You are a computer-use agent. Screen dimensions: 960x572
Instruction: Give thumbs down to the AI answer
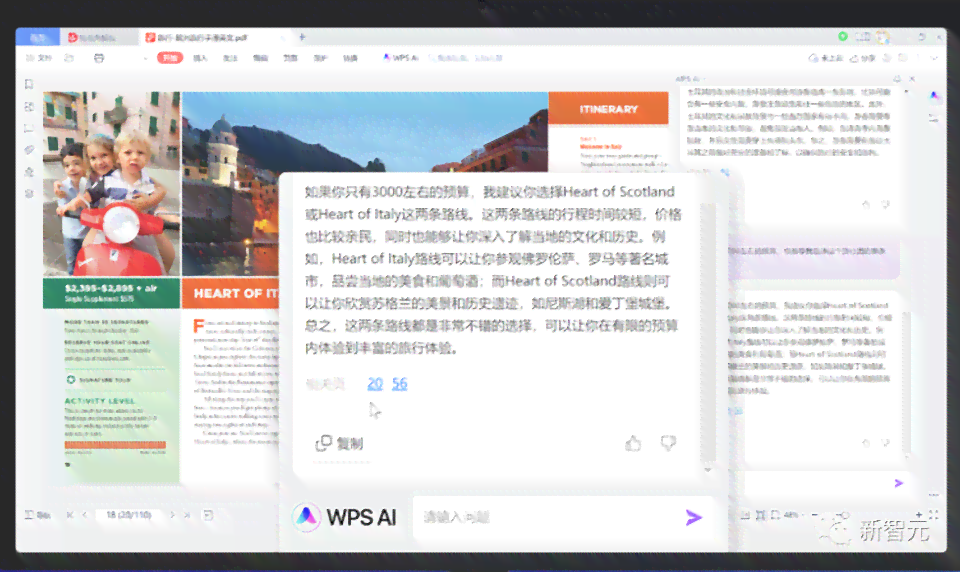click(x=668, y=443)
